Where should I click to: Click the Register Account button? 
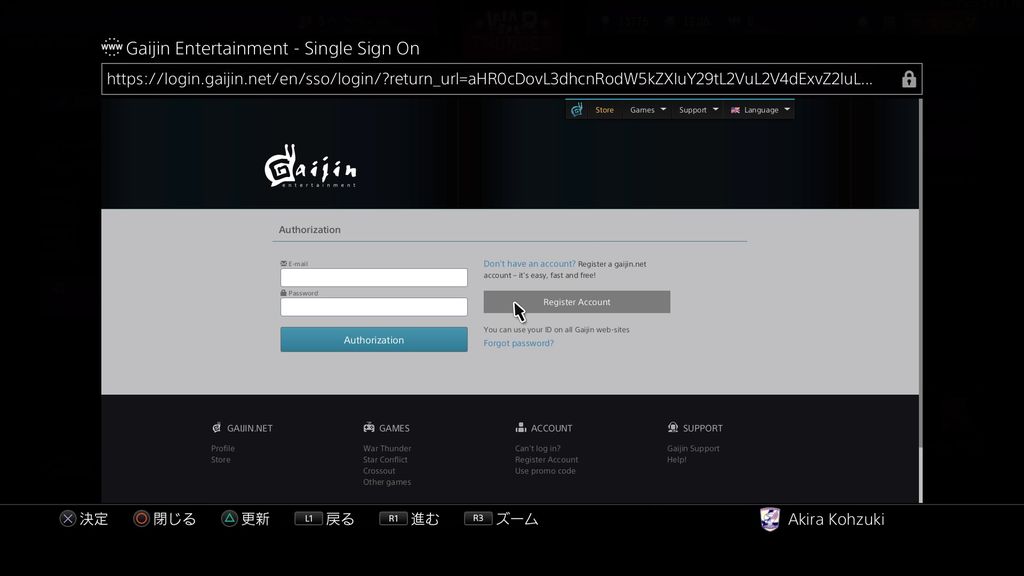click(577, 302)
